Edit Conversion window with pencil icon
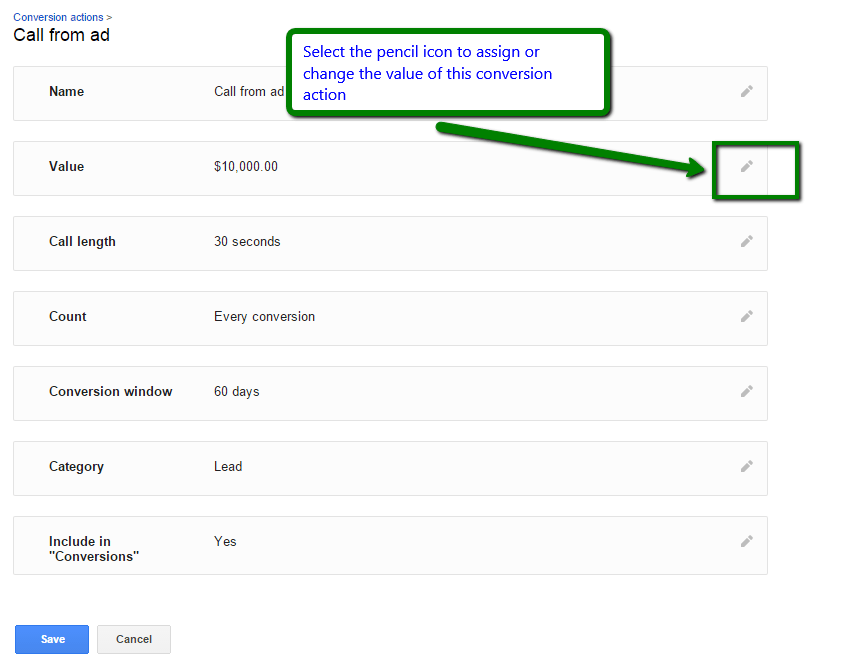 [746, 391]
